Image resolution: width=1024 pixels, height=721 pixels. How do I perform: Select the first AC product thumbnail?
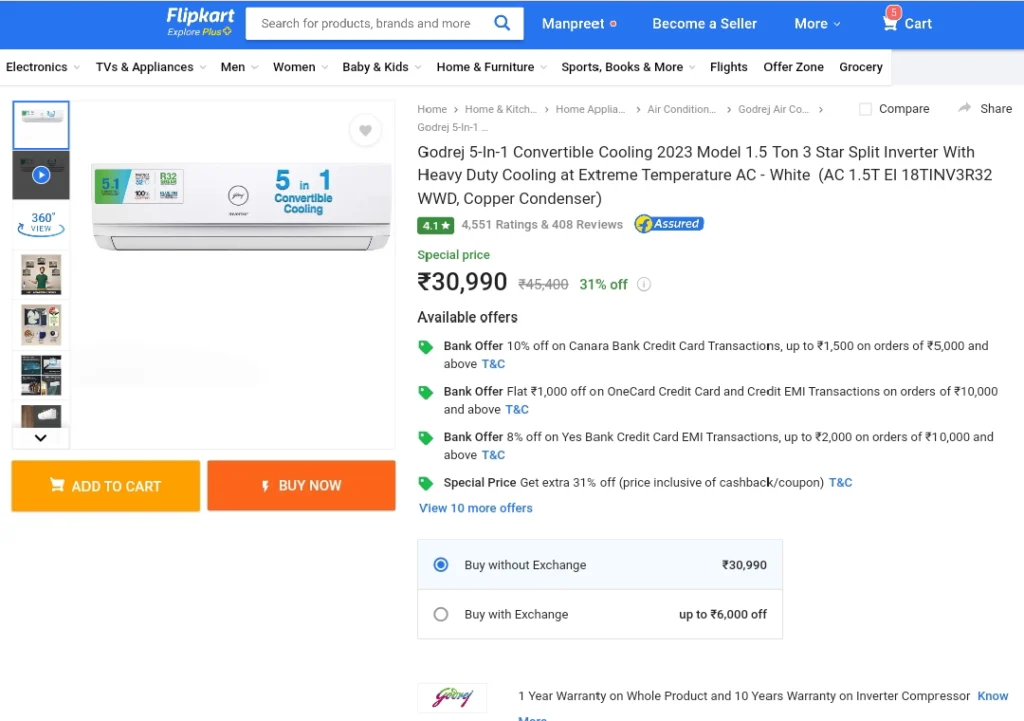click(41, 125)
